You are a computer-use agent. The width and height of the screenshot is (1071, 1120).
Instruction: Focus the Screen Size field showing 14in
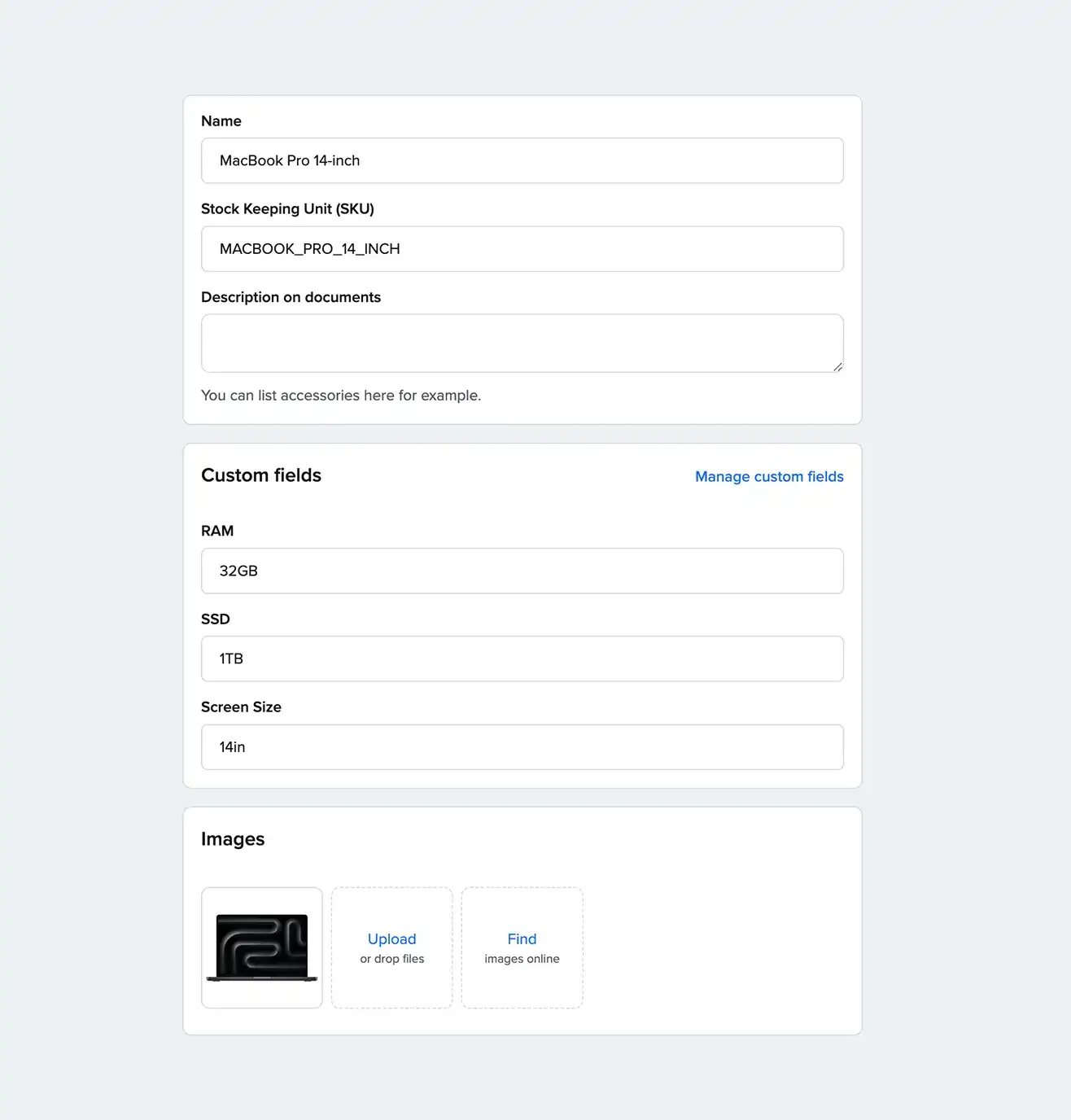[x=521, y=747]
